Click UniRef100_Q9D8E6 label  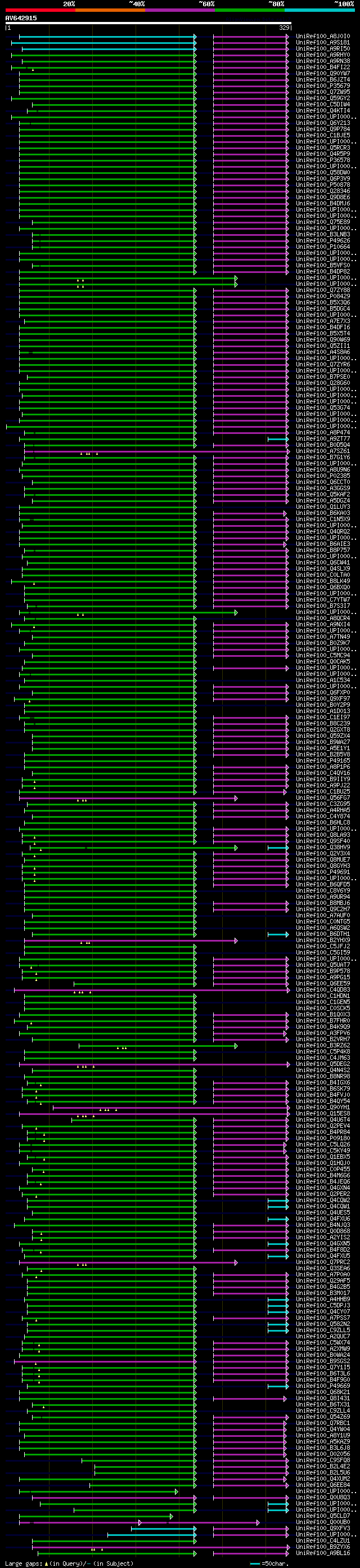click(323, 197)
